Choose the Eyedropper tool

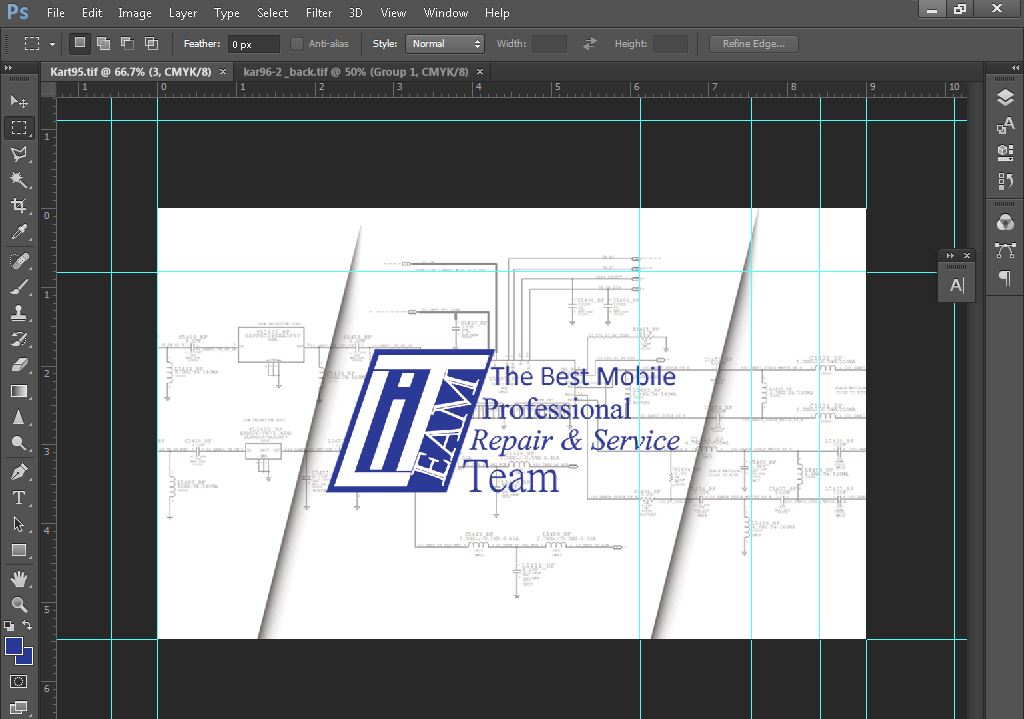(x=18, y=232)
